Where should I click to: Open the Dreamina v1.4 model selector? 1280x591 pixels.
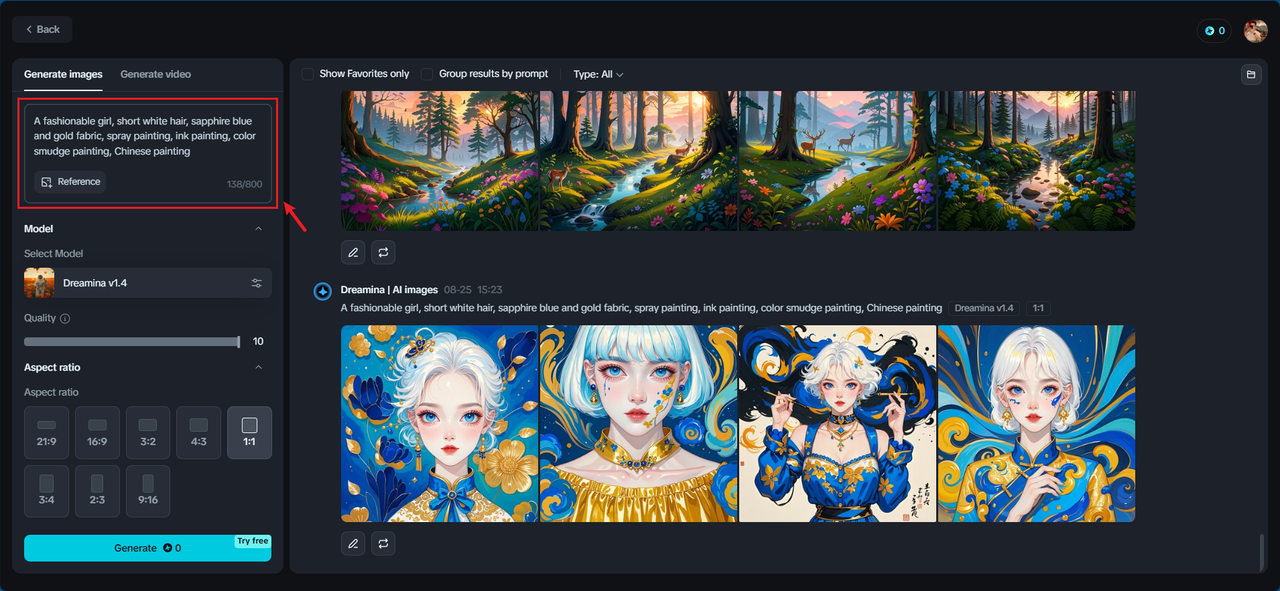pyautogui.click(x=148, y=283)
